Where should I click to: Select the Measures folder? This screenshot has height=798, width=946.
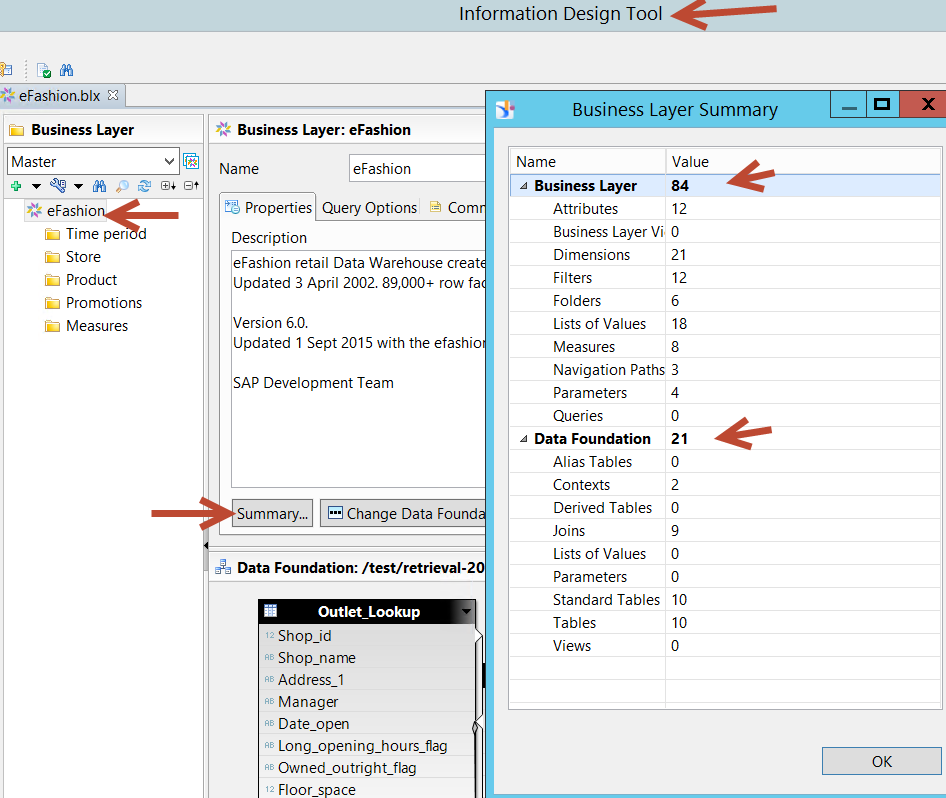[x=97, y=325]
